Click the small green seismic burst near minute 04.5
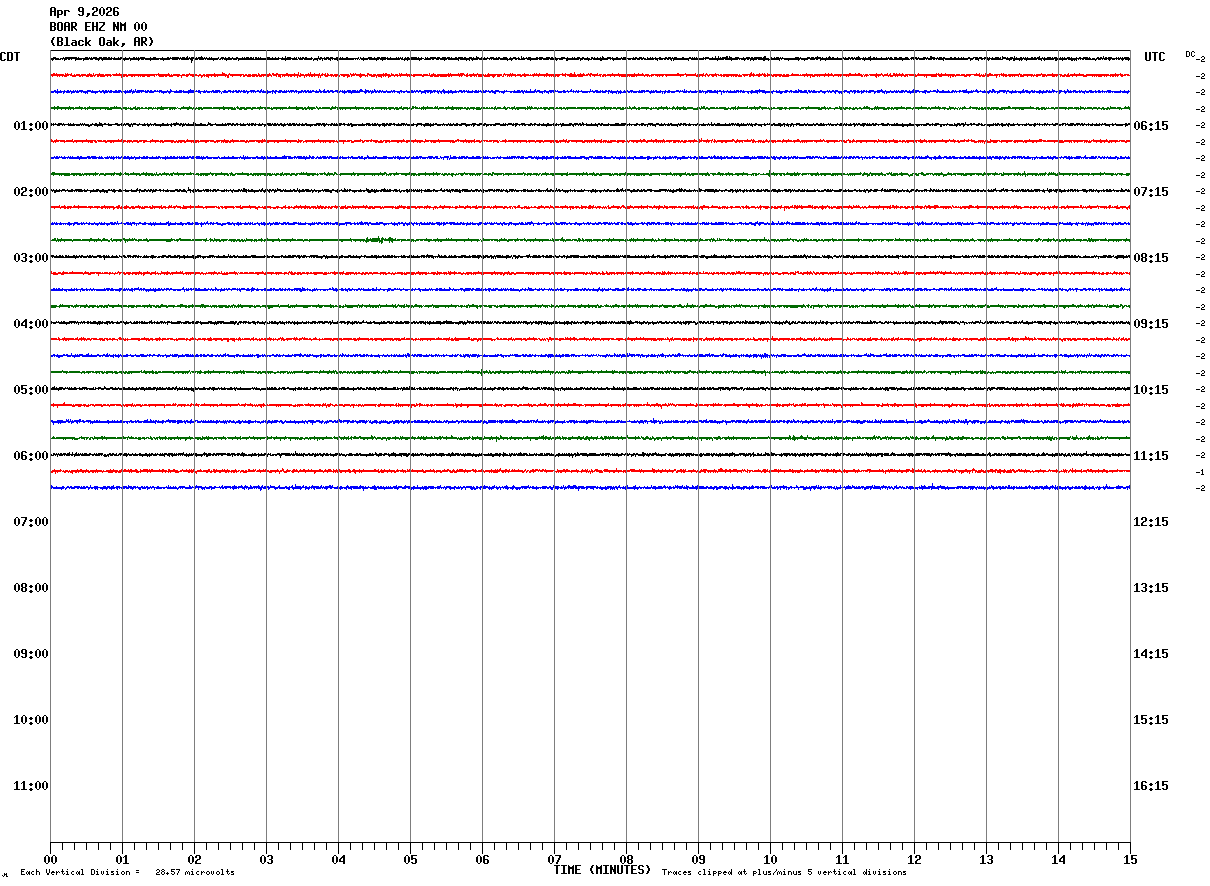 pos(379,240)
